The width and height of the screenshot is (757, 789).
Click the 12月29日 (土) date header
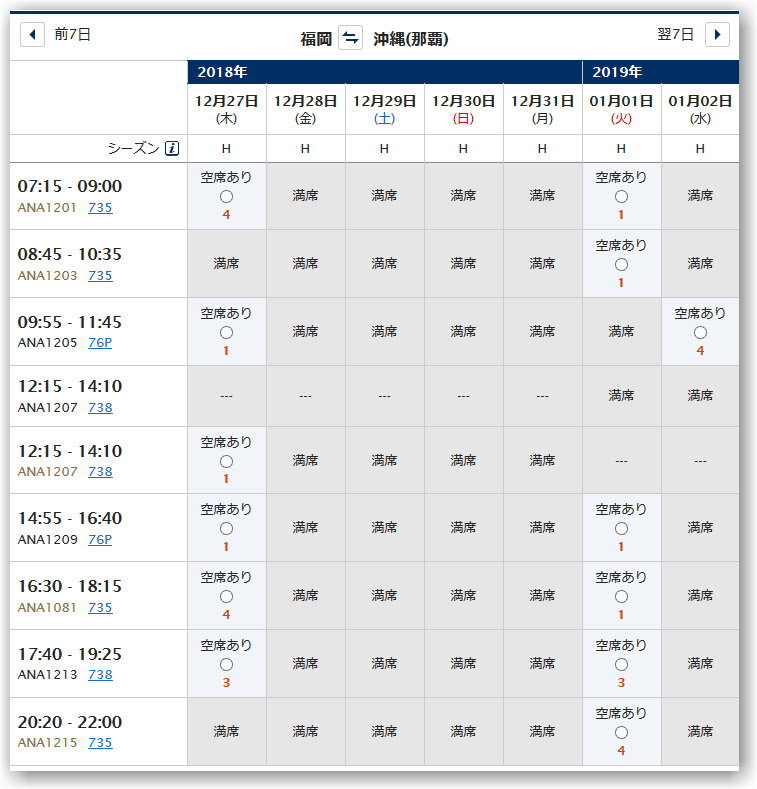(385, 109)
